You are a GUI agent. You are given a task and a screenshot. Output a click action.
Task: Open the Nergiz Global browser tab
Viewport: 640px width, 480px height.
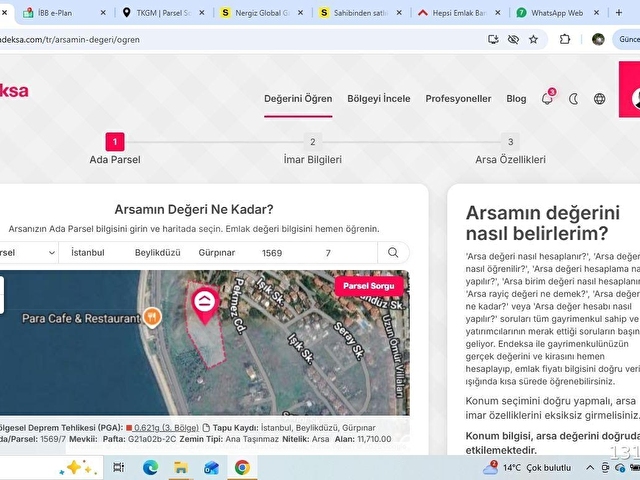point(261,13)
